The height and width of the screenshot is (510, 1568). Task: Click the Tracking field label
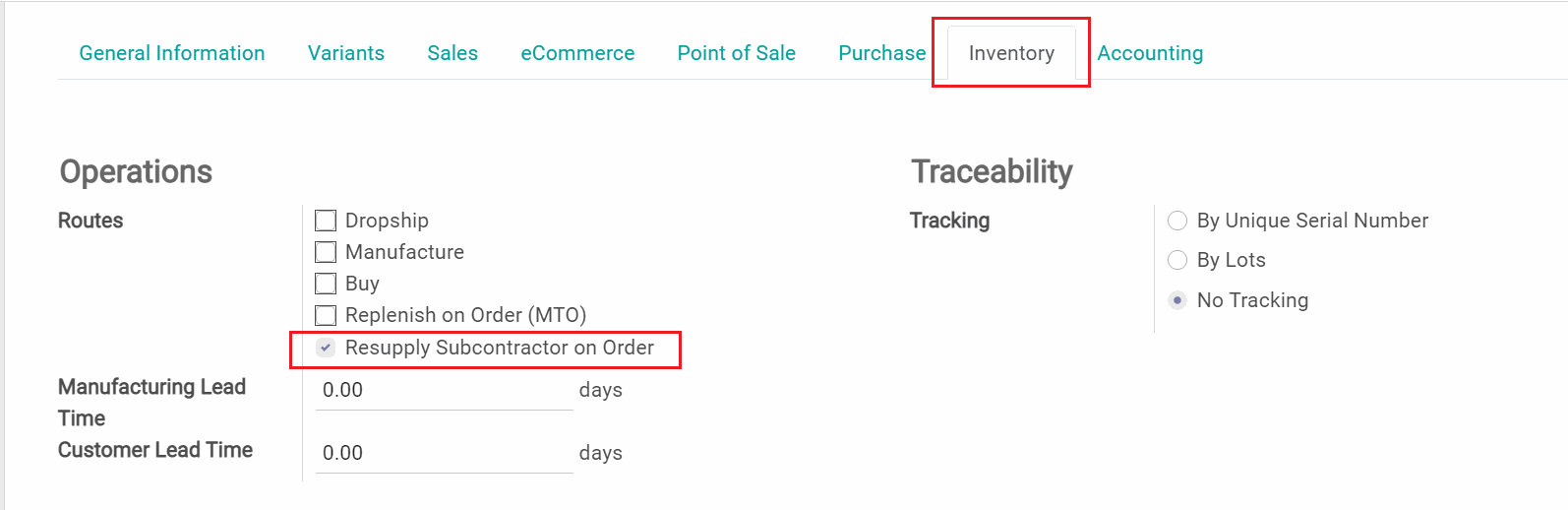click(x=949, y=221)
